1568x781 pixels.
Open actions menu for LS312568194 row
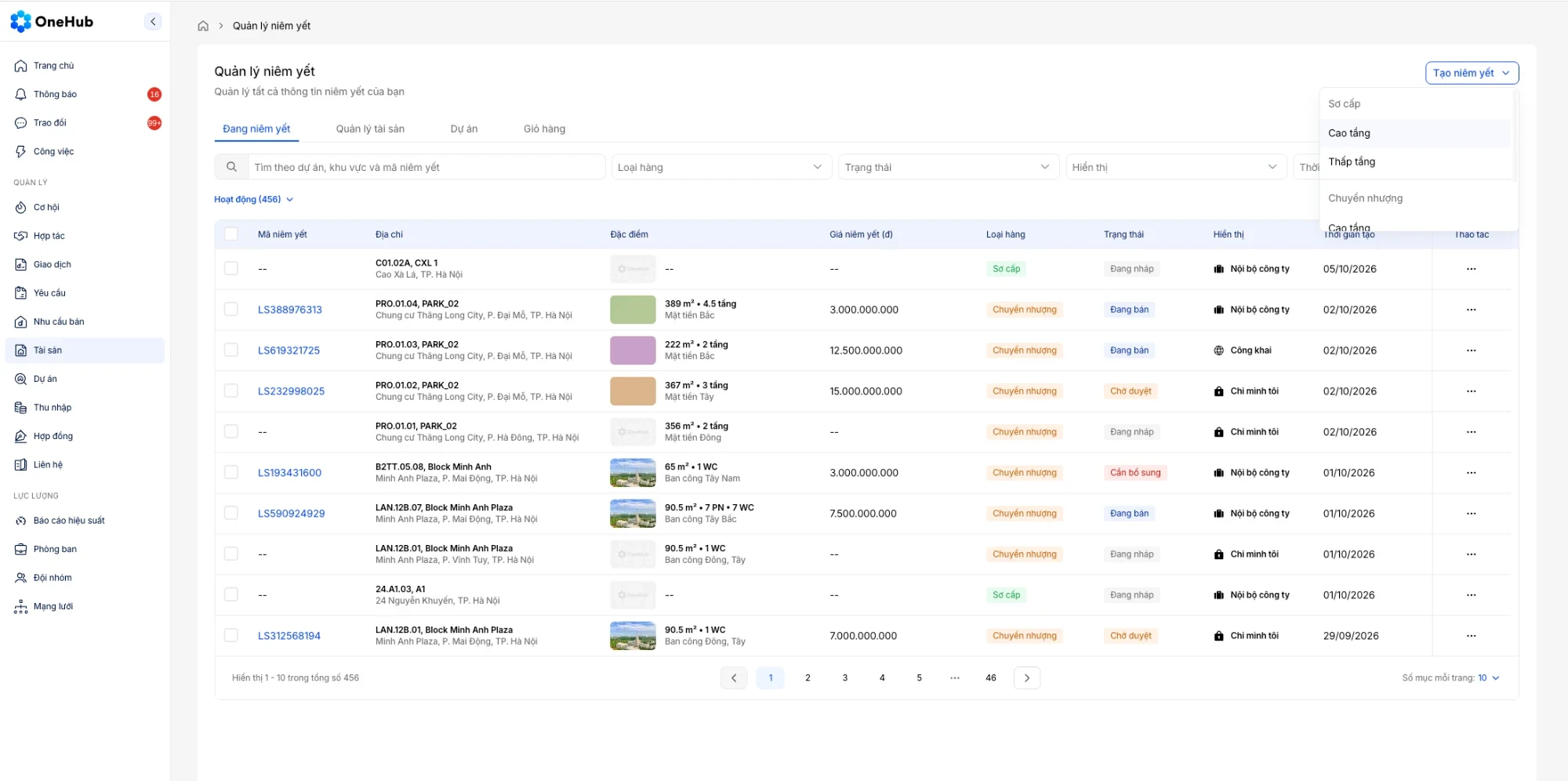click(1471, 636)
